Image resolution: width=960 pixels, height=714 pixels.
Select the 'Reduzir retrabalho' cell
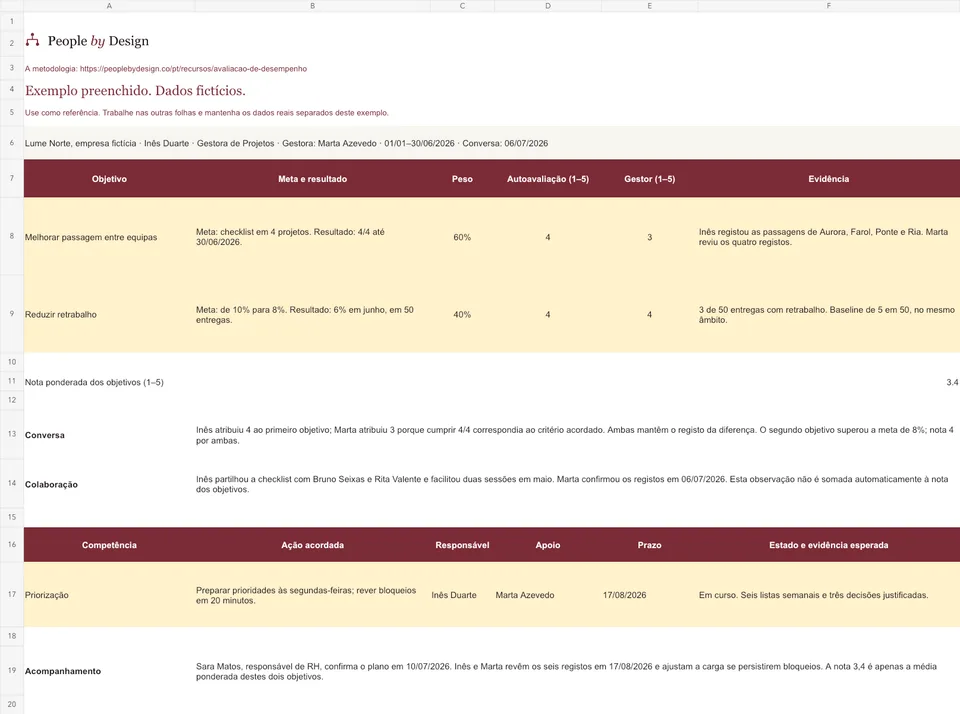pos(109,314)
